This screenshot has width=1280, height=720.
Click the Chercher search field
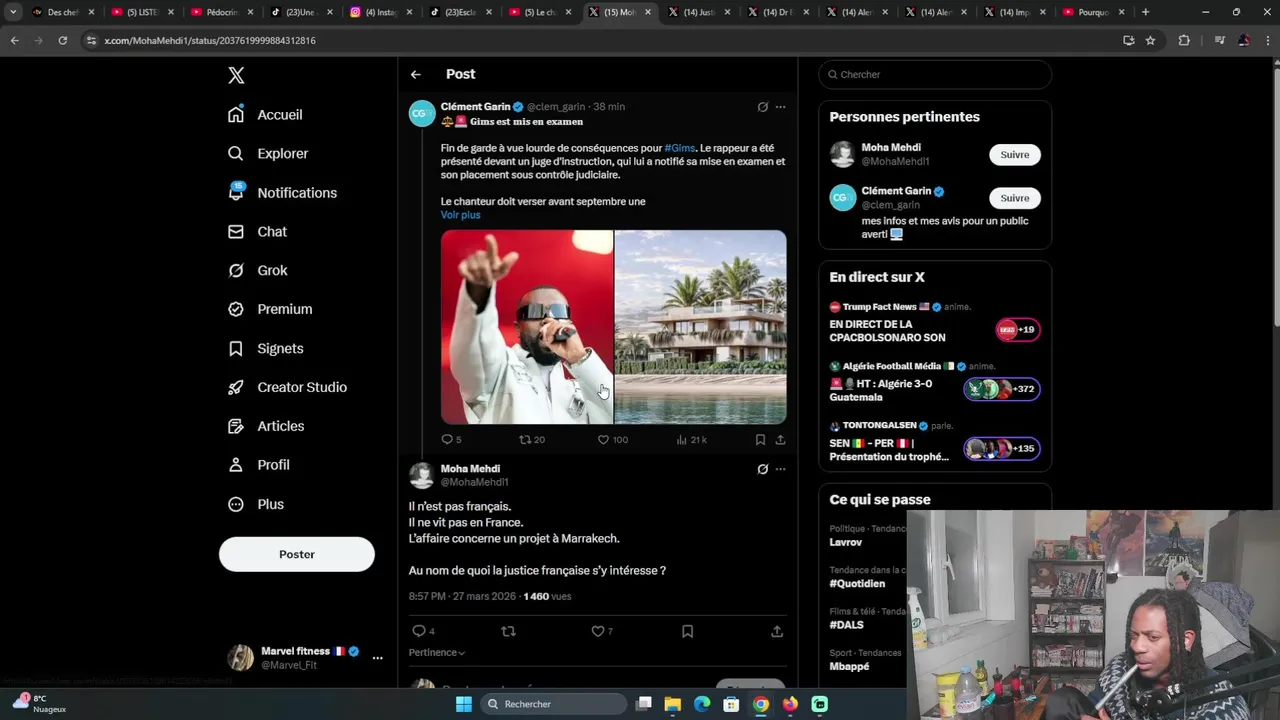(x=935, y=74)
